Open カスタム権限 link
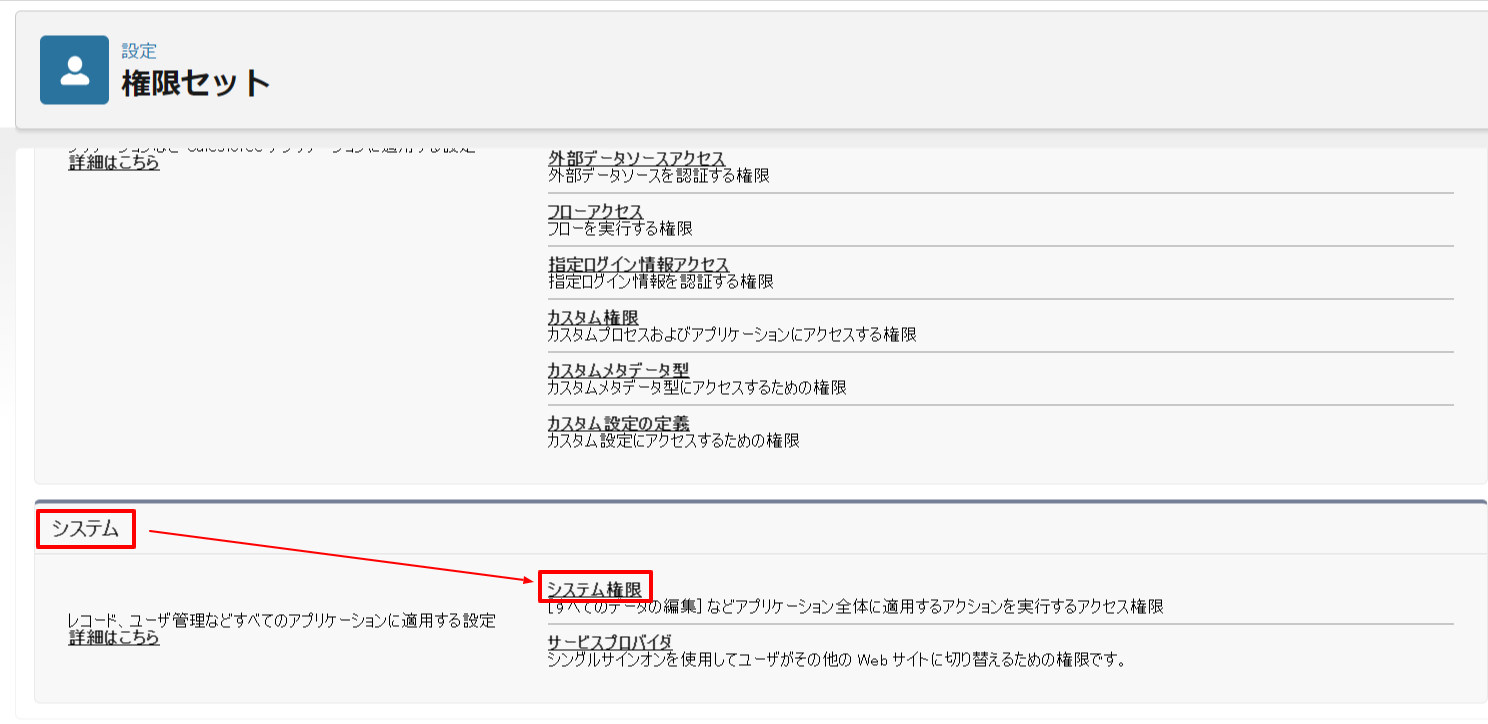 point(593,318)
